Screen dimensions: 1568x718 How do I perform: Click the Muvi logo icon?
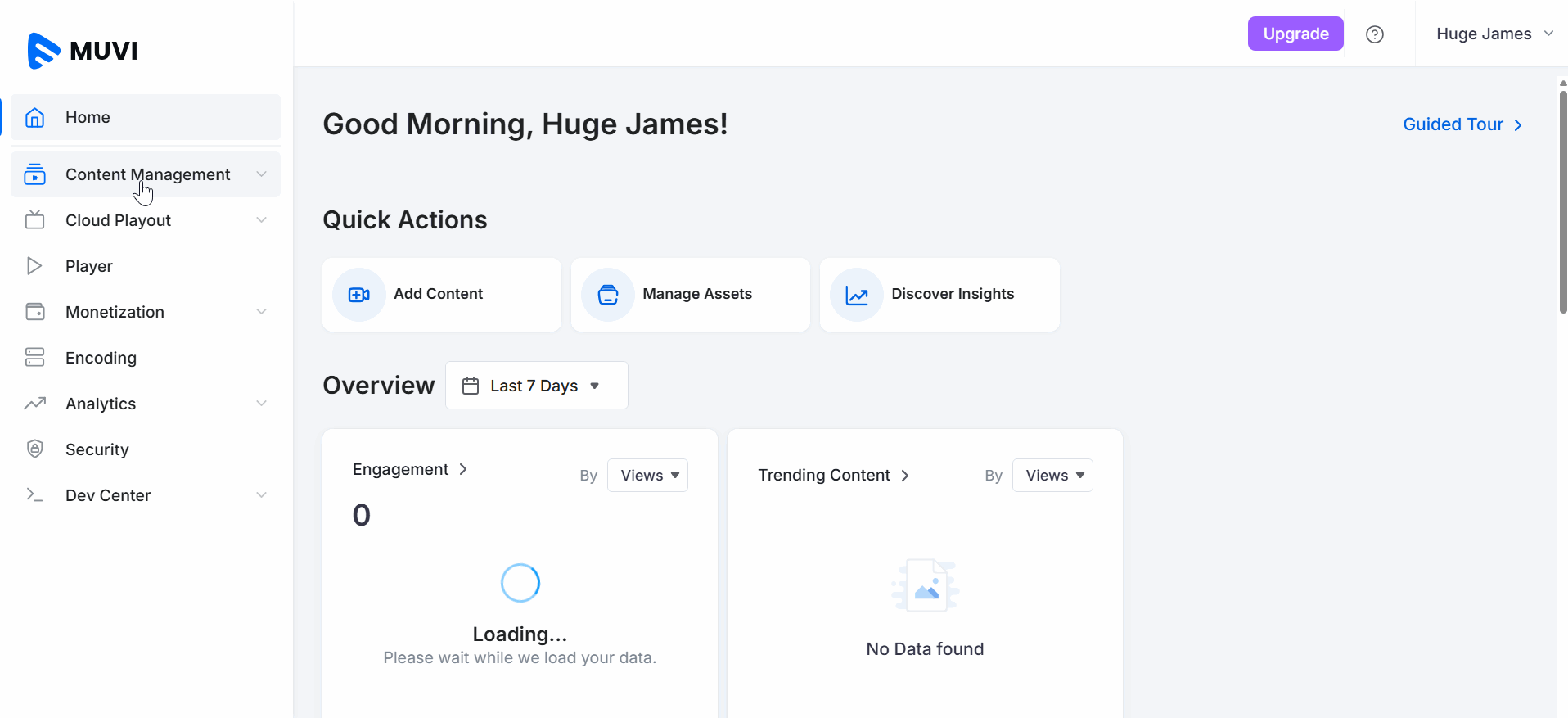pyautogui.click(x=43, y=51)
